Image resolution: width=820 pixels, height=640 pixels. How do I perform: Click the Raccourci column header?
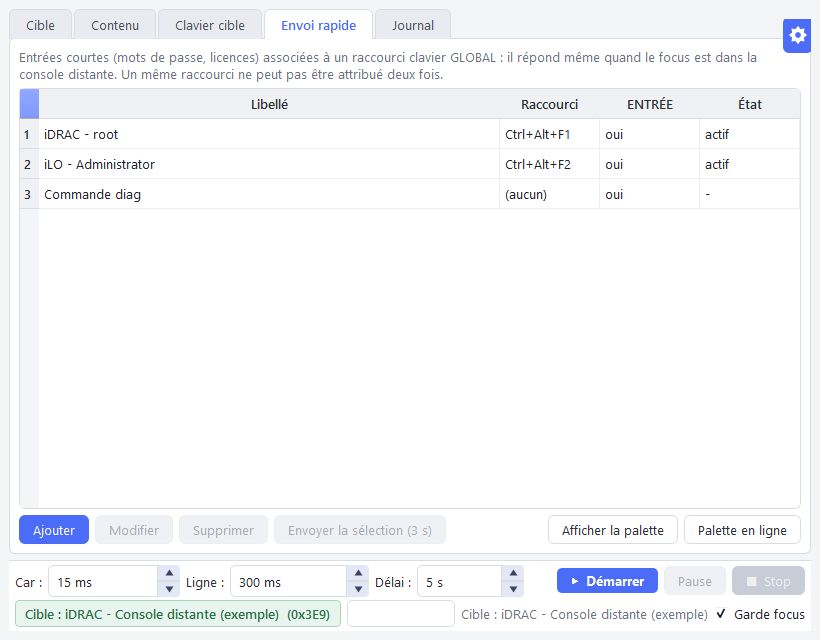550,104
